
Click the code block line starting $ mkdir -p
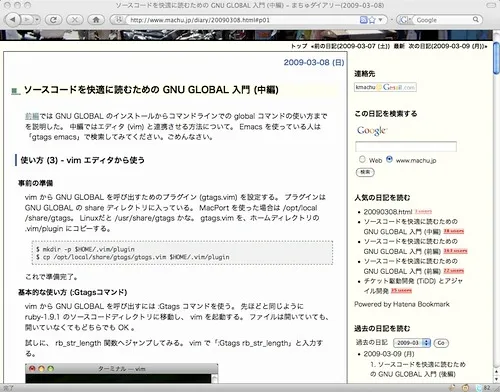pos(85,249)
